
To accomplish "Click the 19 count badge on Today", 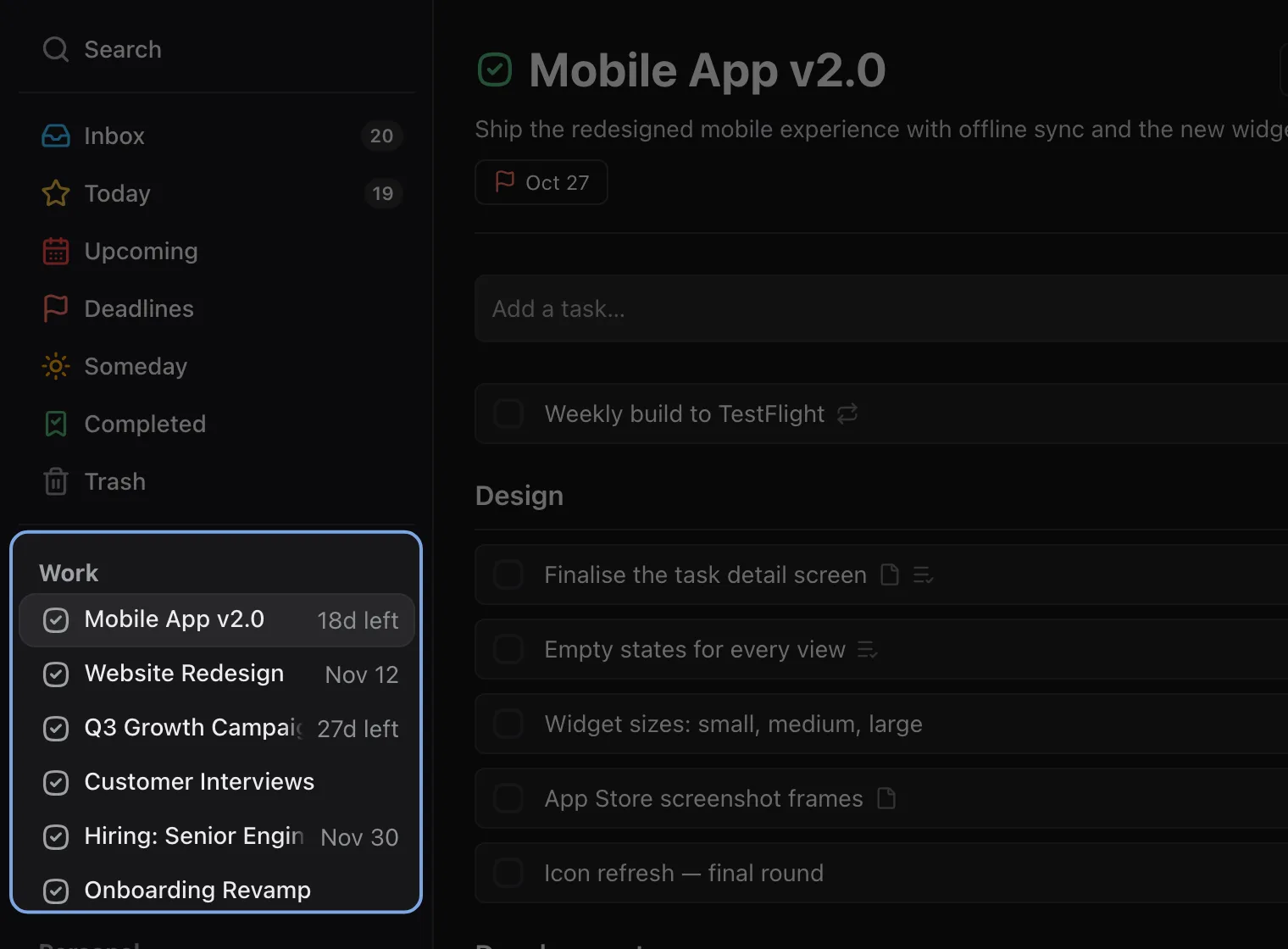I will click(x=383, y=193).
